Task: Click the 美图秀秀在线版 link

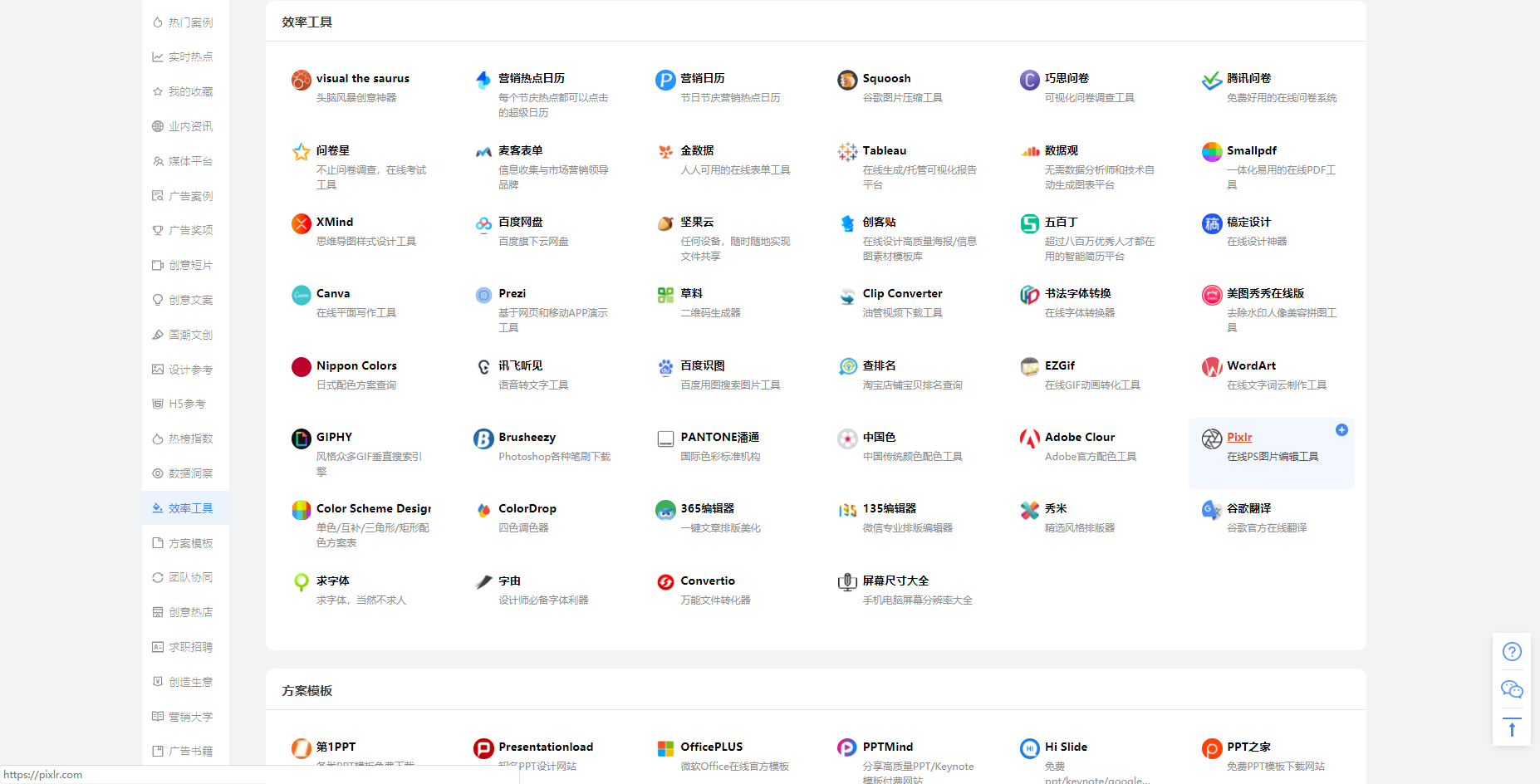Action: click(x=1266, y=293)
